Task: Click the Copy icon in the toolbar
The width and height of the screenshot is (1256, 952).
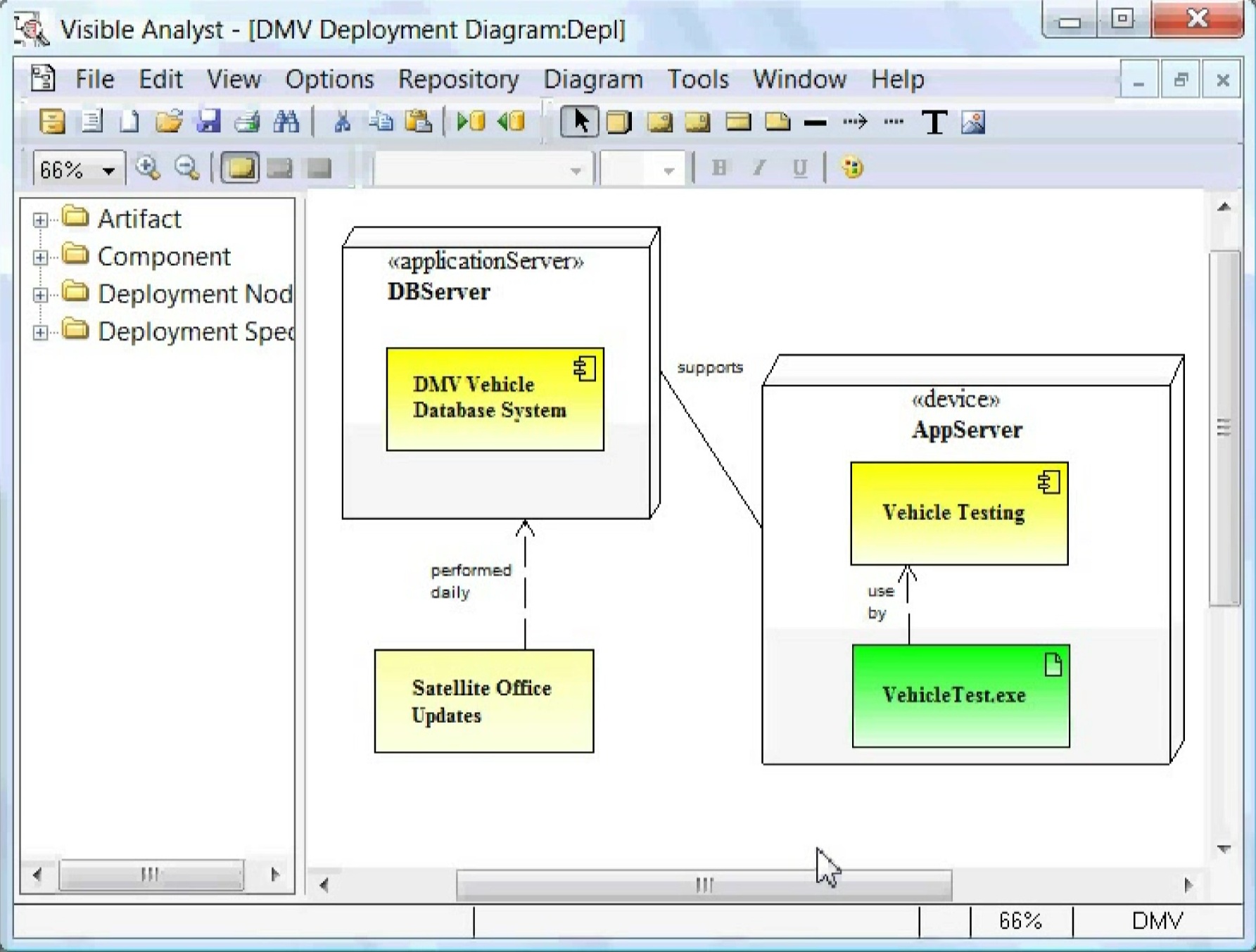Action: coord(381,122)
